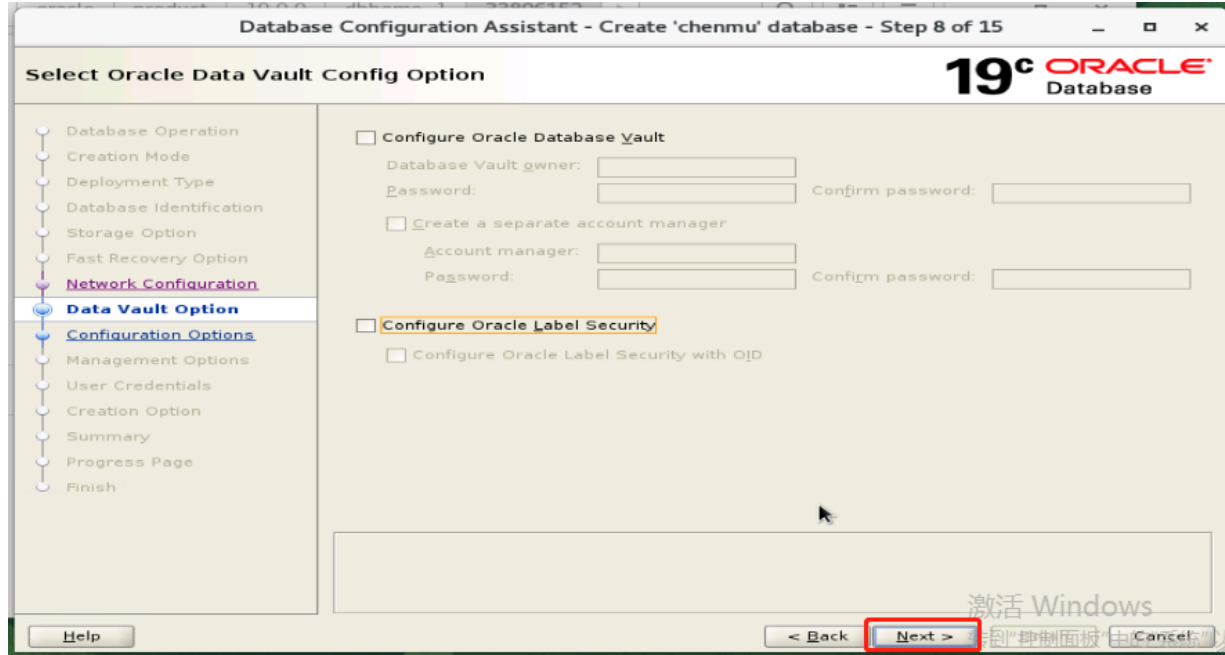The image size is (1225, 655).
Task: Go to the Next step
Action: click(x=923, y=636)
